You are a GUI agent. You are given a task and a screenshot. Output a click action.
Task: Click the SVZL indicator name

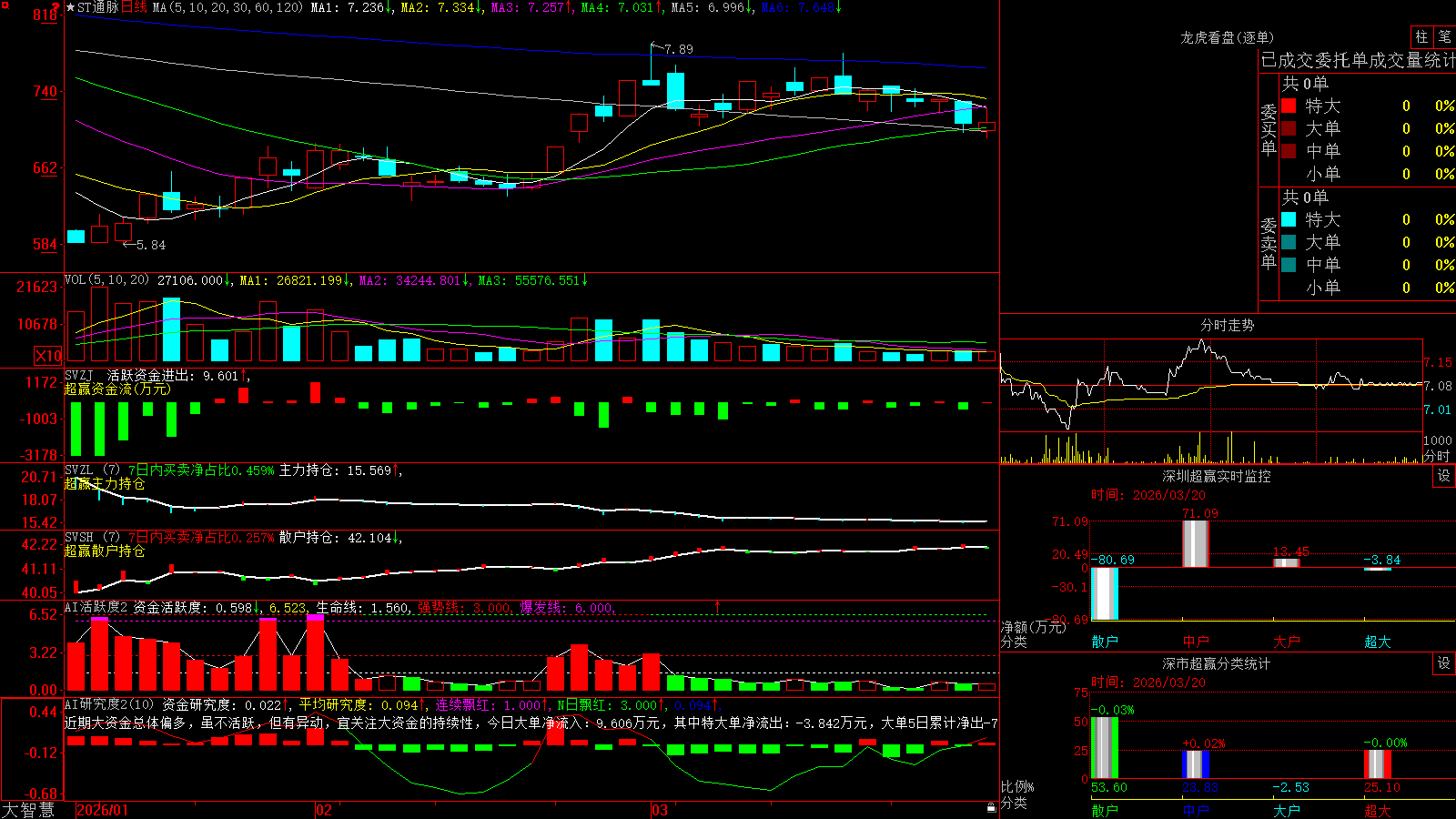point(79,470)
